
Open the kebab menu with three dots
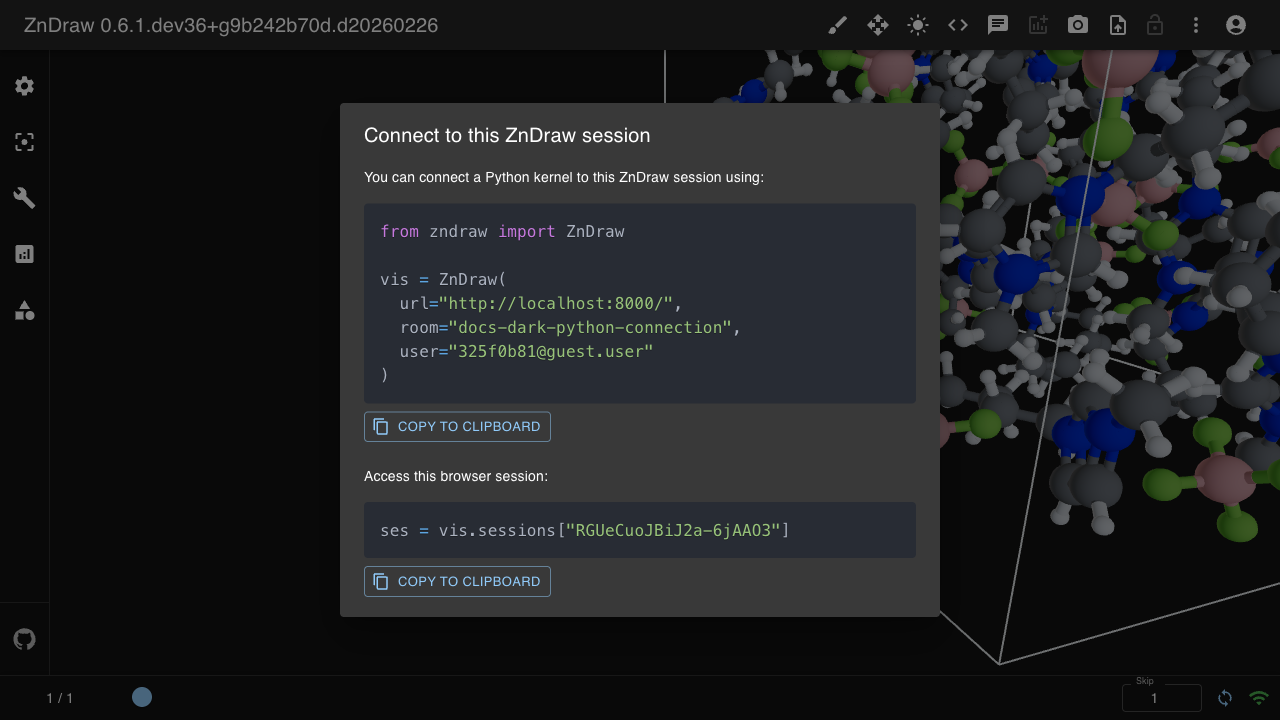point(1196,25)
